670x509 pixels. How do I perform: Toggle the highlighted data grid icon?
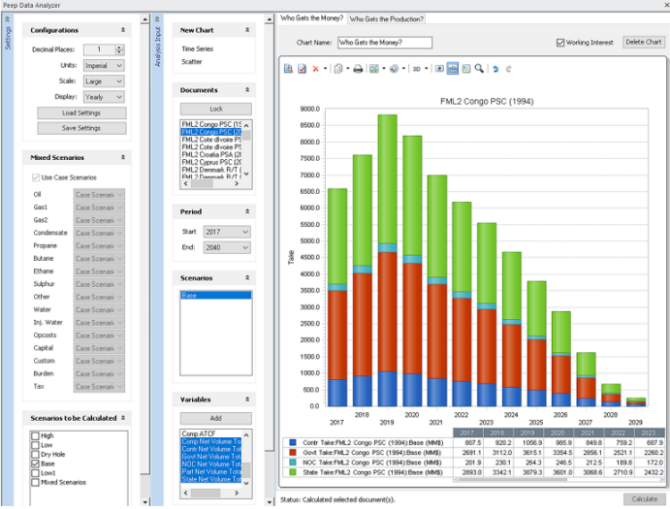click(x=453, y=69)
